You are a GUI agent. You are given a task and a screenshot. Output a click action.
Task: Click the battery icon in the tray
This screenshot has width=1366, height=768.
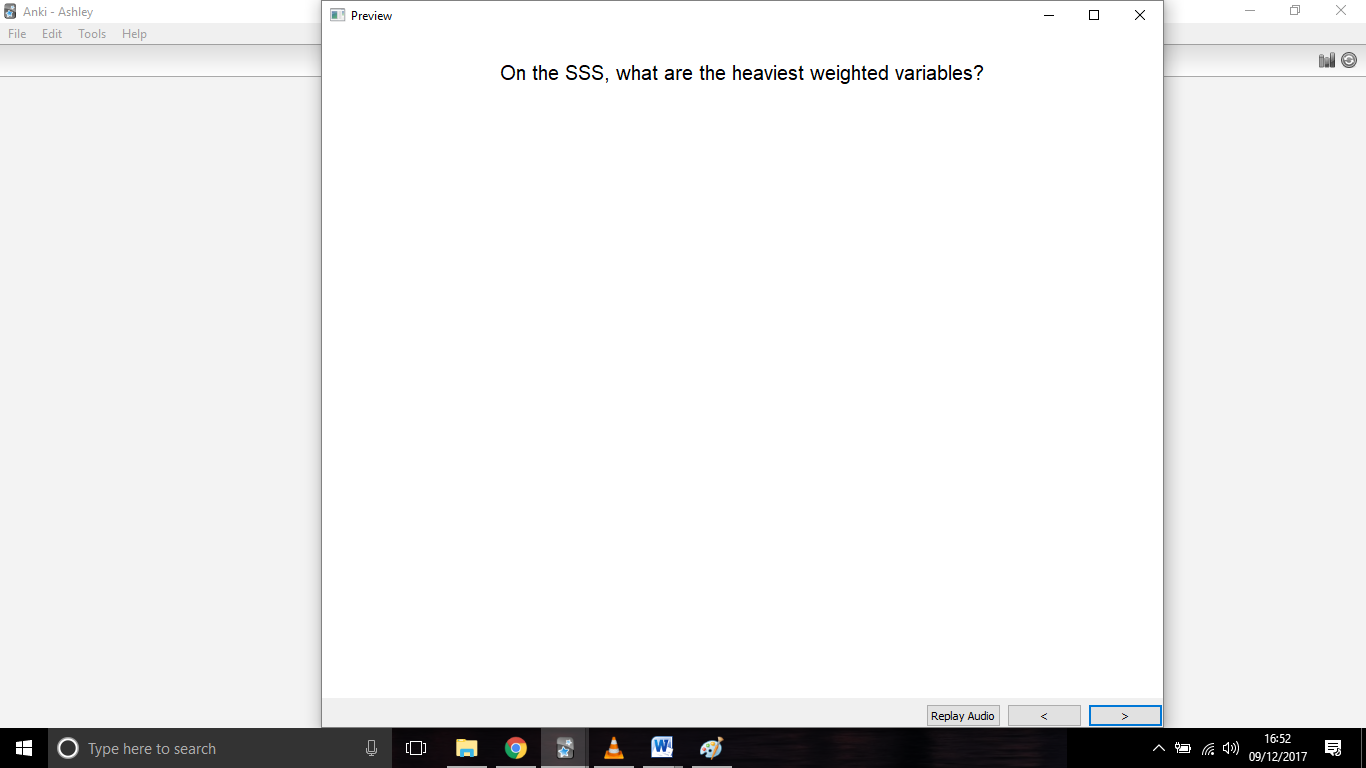(x=1183, y=748)
